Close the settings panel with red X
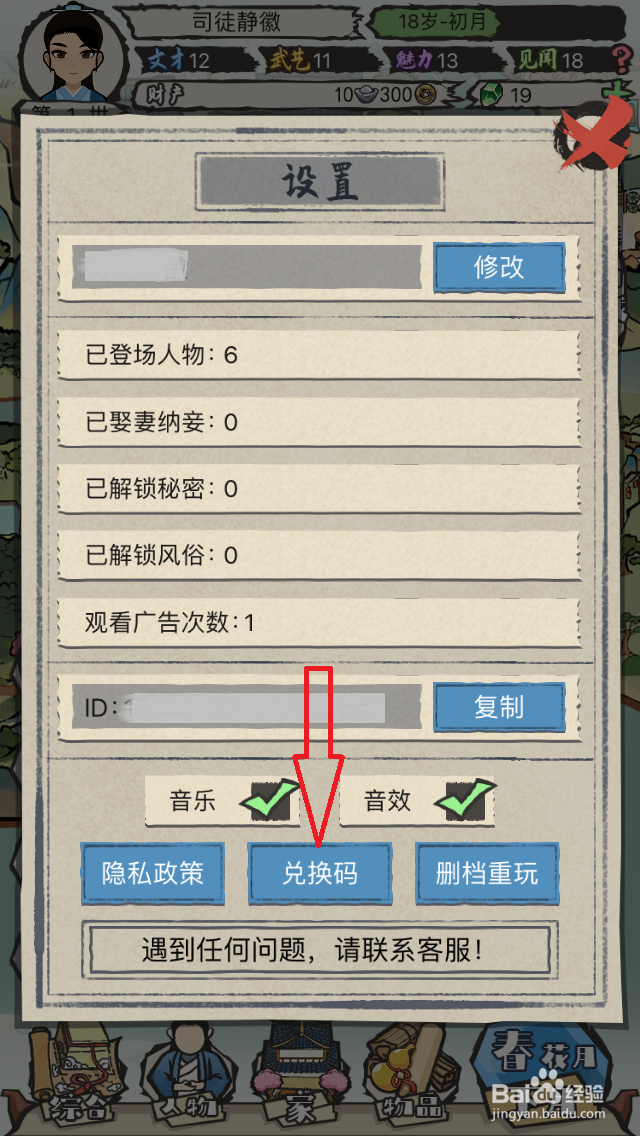 tap(593, 134)
